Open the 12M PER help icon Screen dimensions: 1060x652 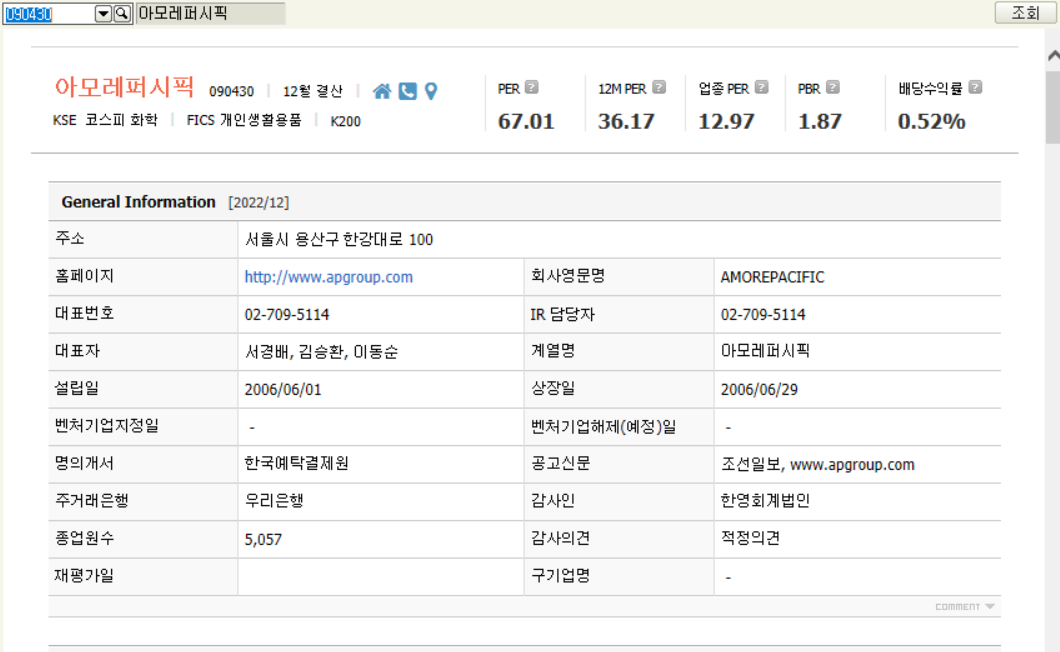tap(658, 86)
